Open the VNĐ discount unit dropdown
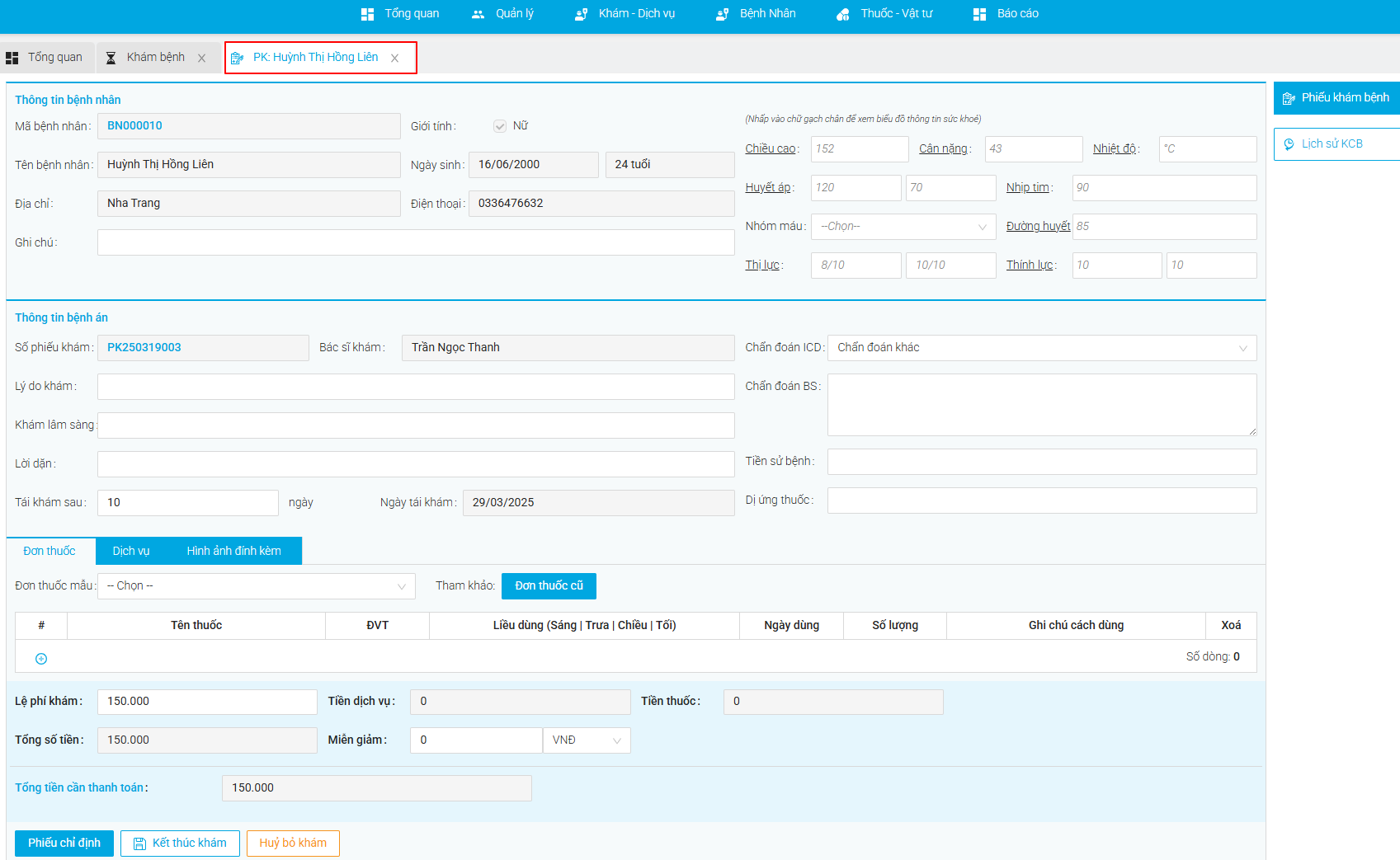The height and width of the screenshot is (860, 1400). 587,740
